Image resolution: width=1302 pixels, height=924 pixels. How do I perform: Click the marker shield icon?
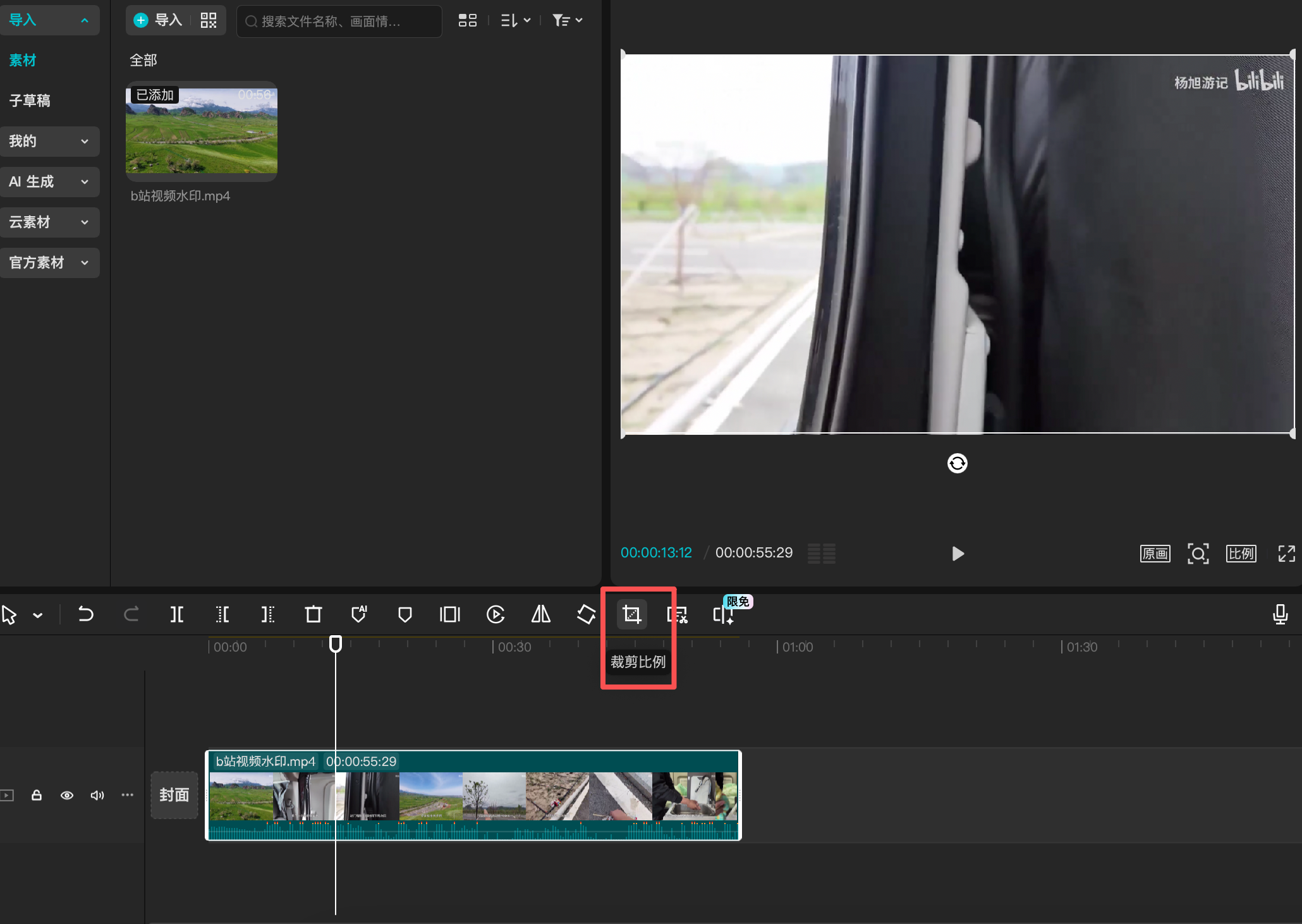405,614
